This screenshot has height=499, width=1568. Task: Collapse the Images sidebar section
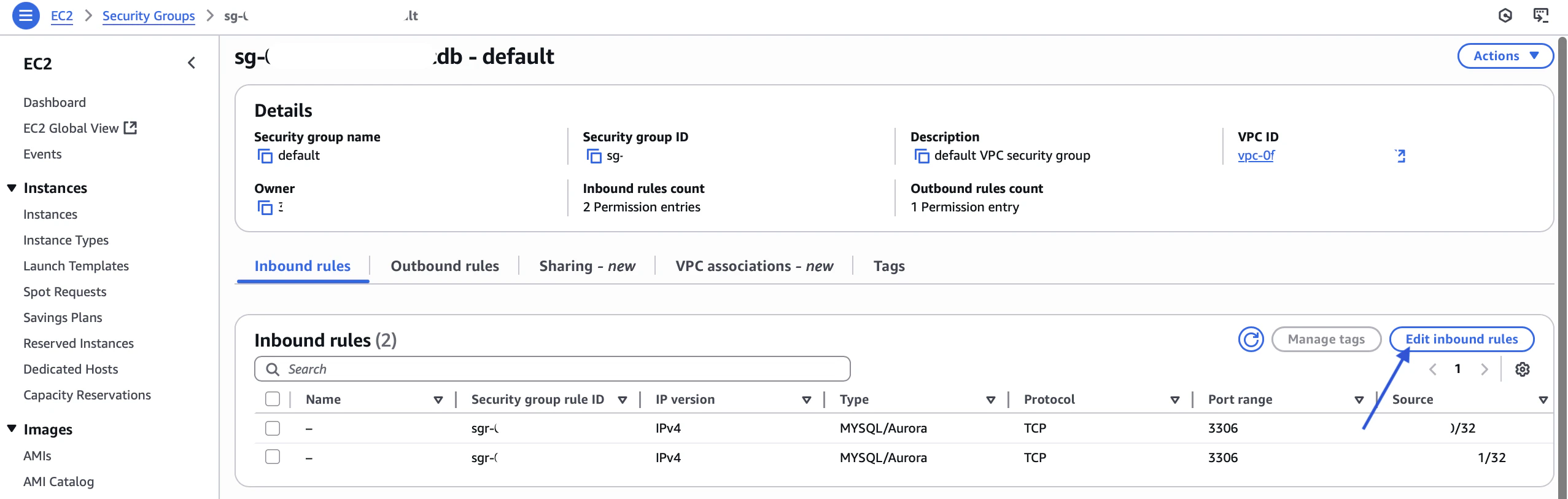(x=12, y=429)
